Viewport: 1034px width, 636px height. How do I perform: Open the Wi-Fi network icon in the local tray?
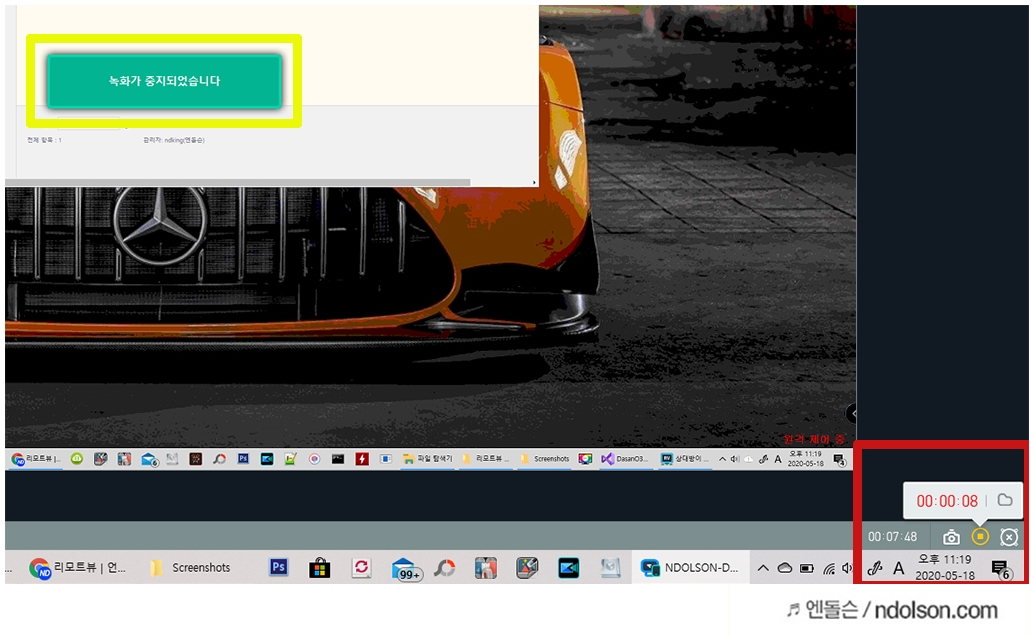coord(829,568)
